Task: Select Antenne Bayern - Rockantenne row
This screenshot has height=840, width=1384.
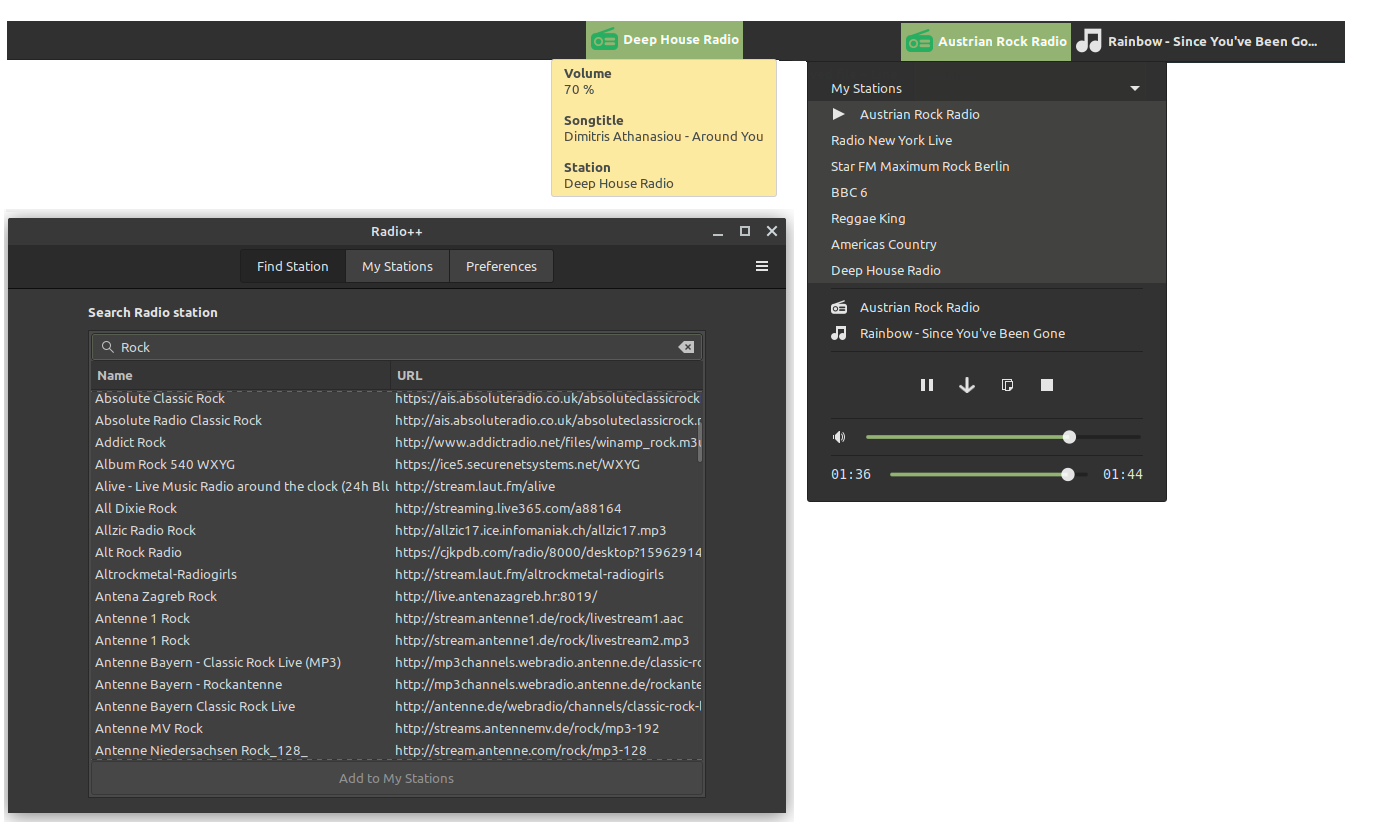Action: coord(397,684)
